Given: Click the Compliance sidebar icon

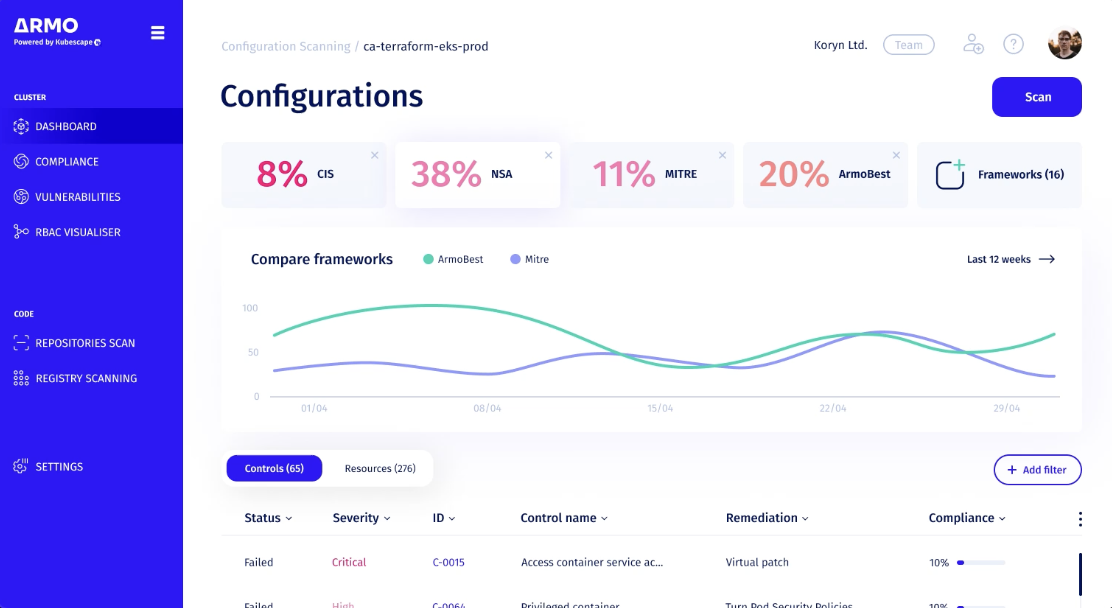Looking at the screenshot, I should 21,162.
